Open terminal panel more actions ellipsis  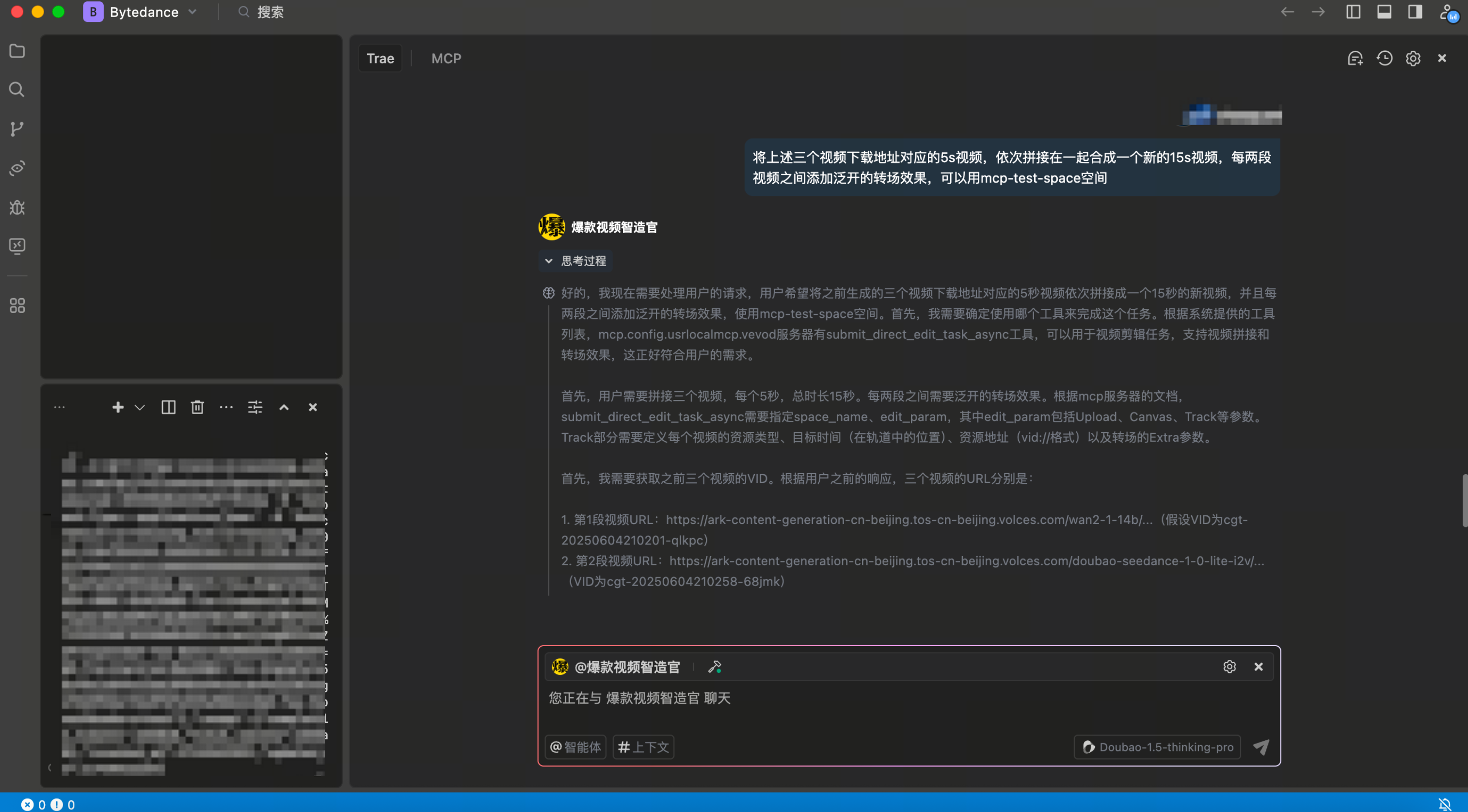tap(226, 407)
